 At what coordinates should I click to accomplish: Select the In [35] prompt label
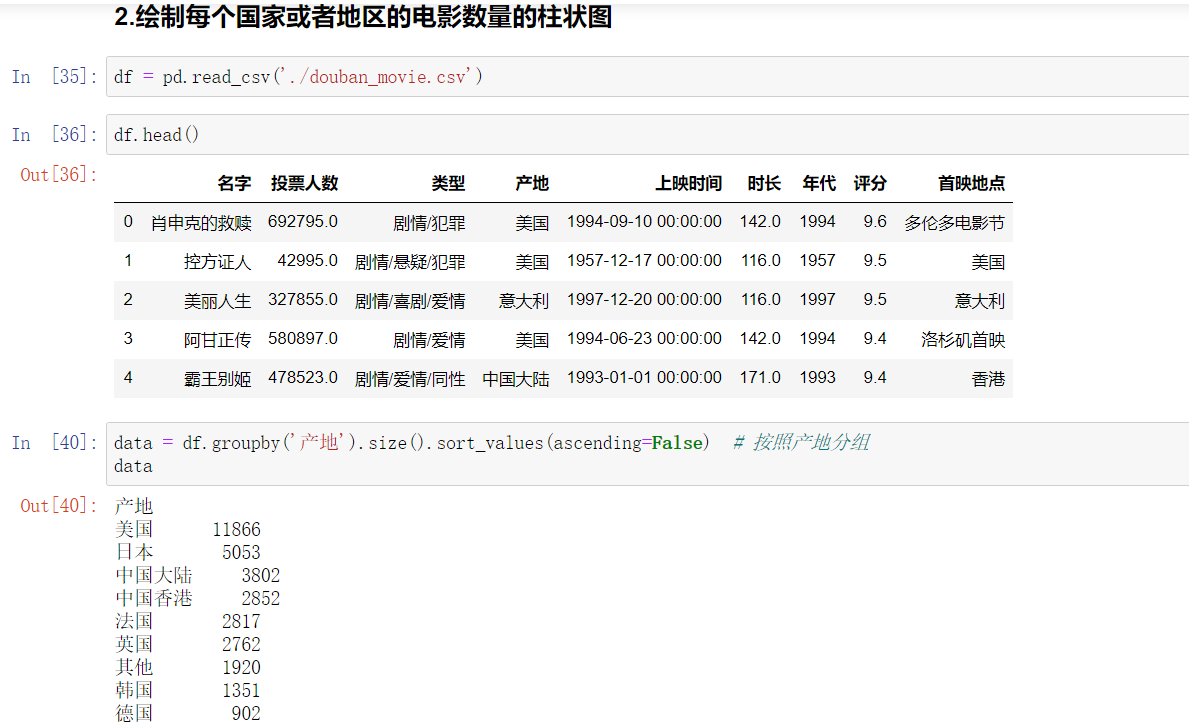coord(55,77)
